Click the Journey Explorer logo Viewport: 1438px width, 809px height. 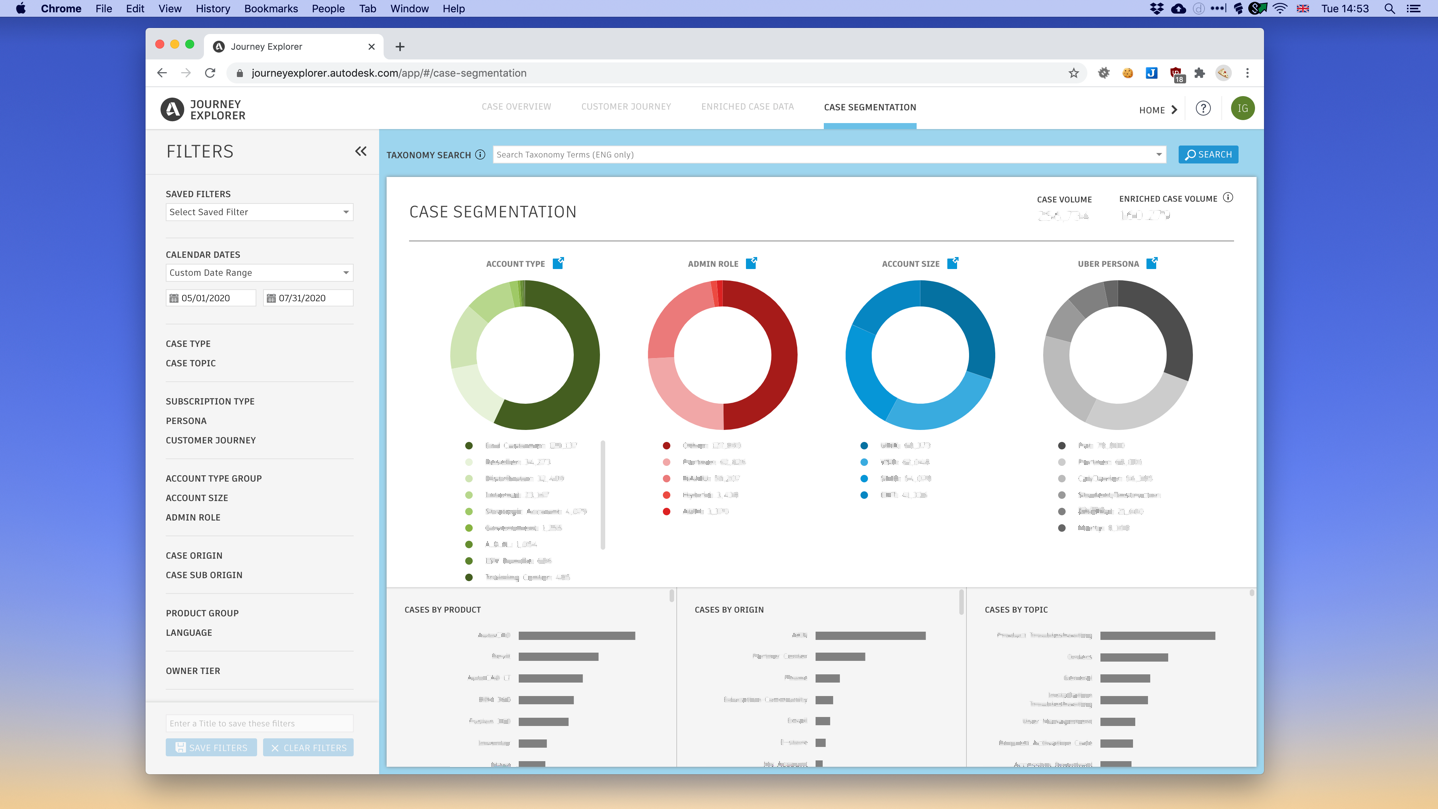[203, 109]
